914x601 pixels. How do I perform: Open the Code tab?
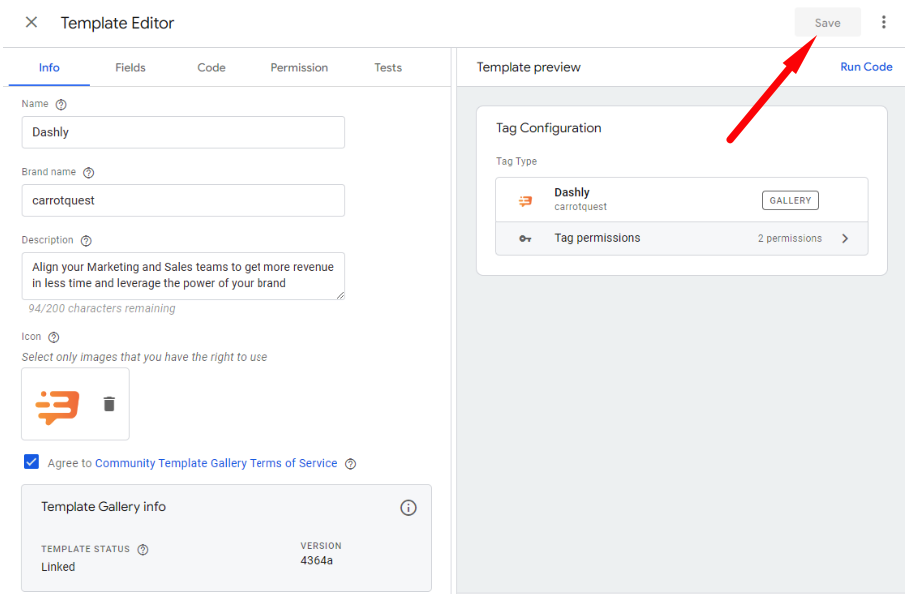(x=211, y=68)
